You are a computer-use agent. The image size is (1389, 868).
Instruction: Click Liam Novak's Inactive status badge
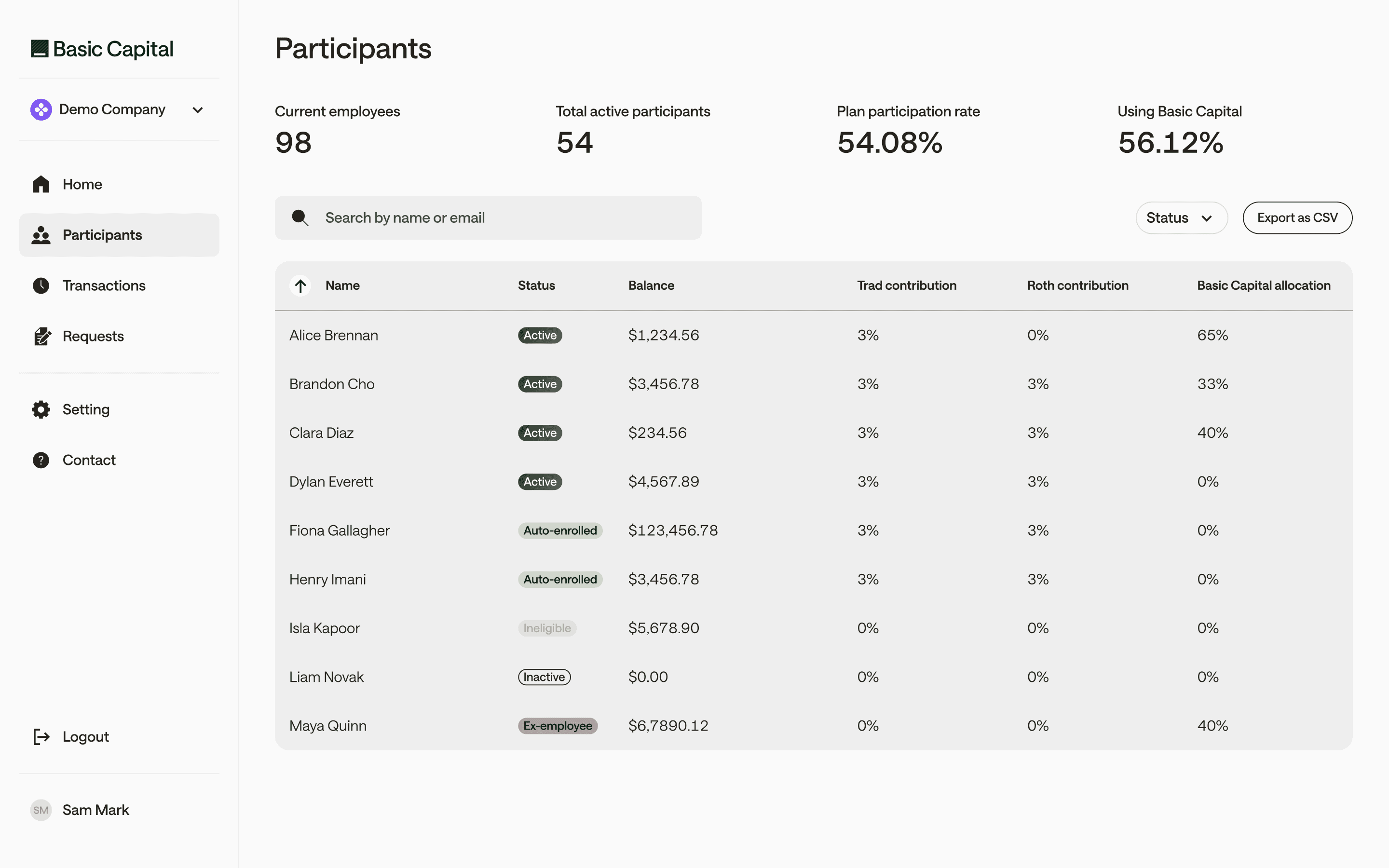click(544, 677)
